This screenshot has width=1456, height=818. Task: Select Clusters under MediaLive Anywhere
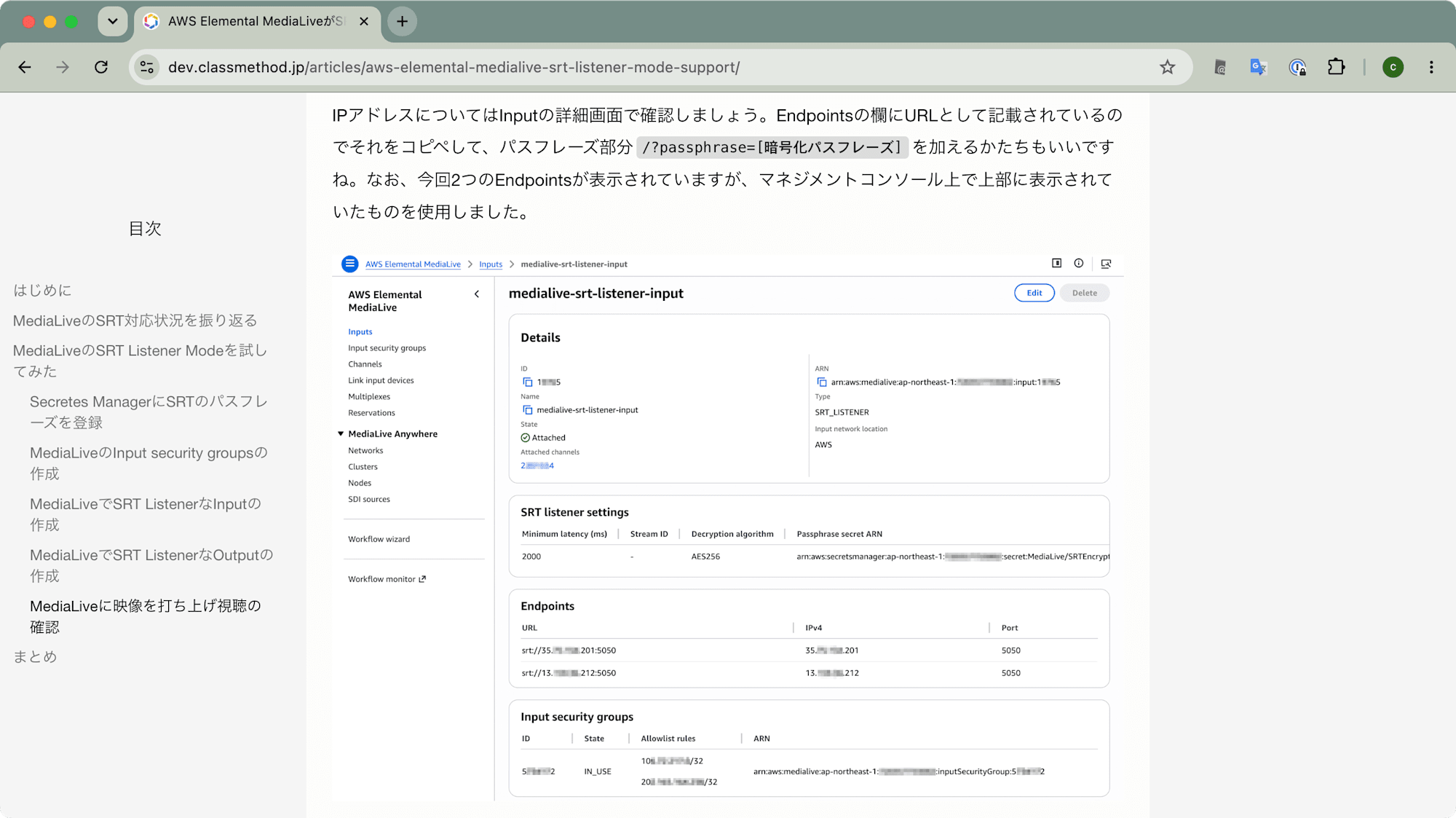[363, 467]
